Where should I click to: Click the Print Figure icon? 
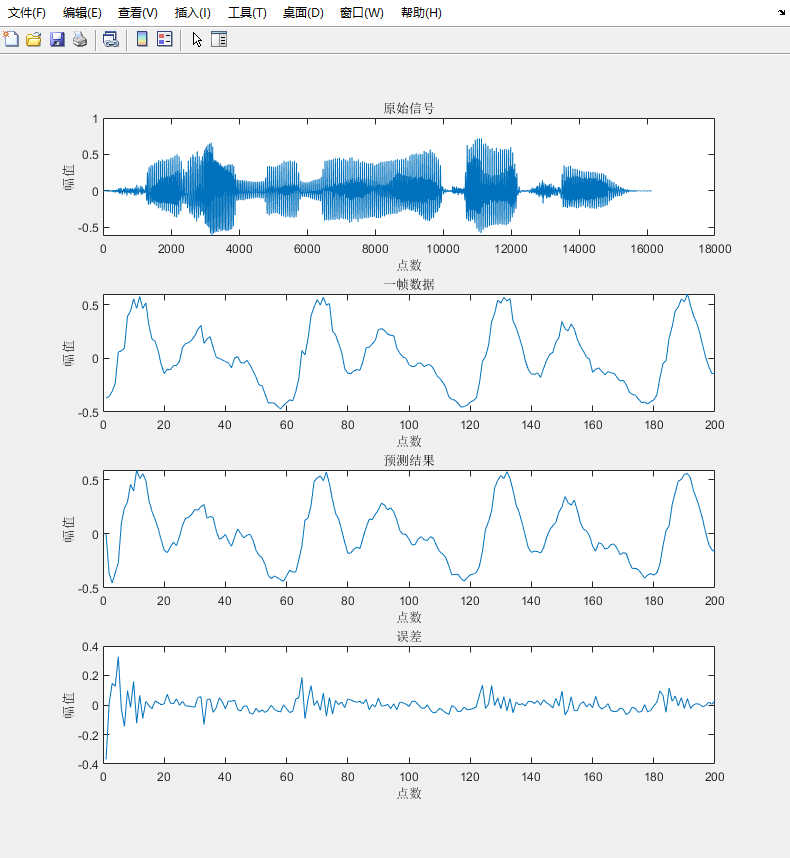pos(80,39)
